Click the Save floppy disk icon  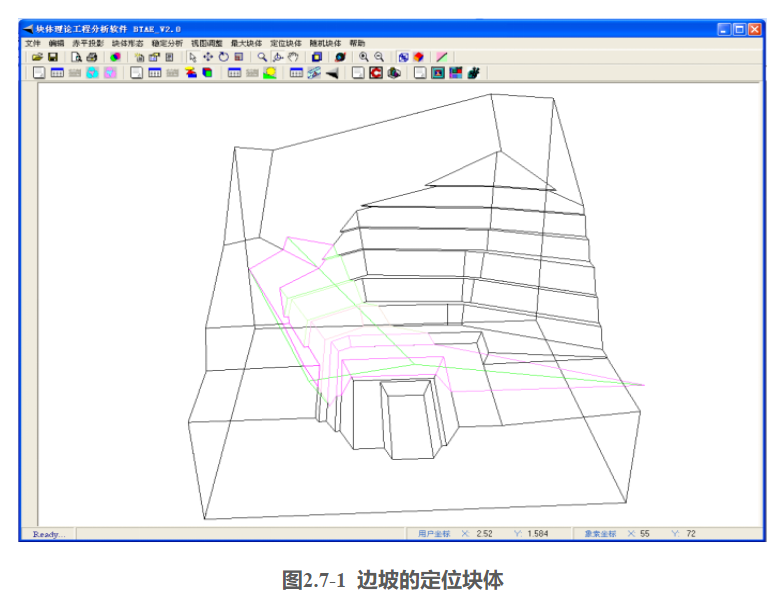[53, 58]
